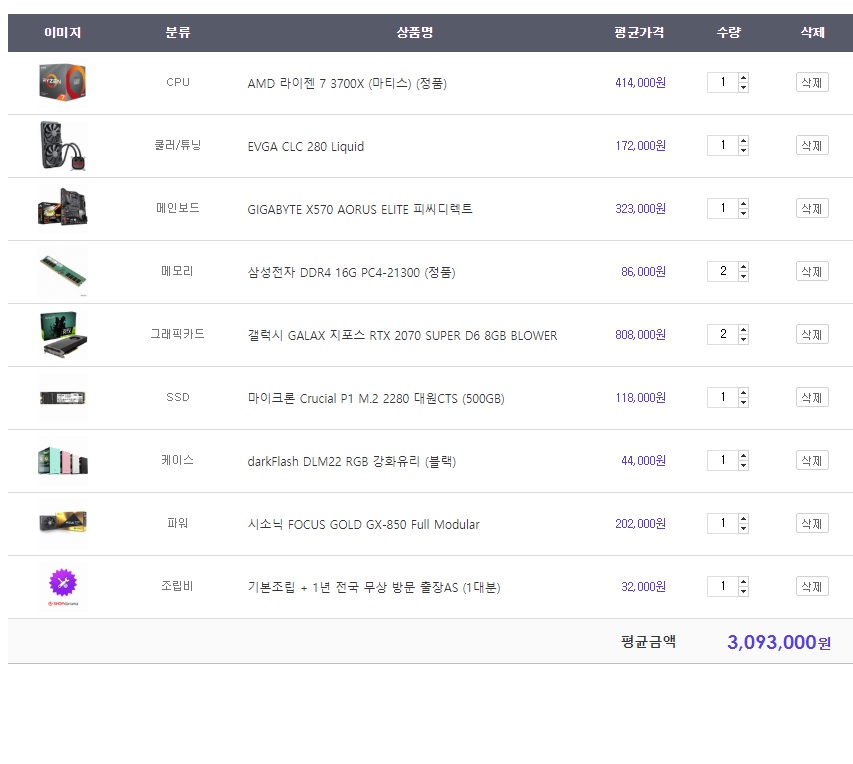Click the 평균가격 column header
The image size is (853, 764).
click(639, 32)
